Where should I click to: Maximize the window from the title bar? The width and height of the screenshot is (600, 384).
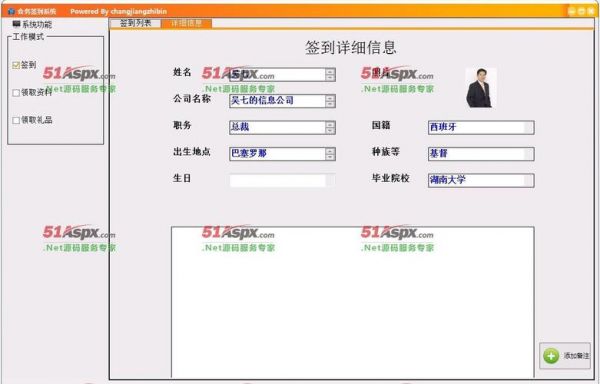(581, 11)
